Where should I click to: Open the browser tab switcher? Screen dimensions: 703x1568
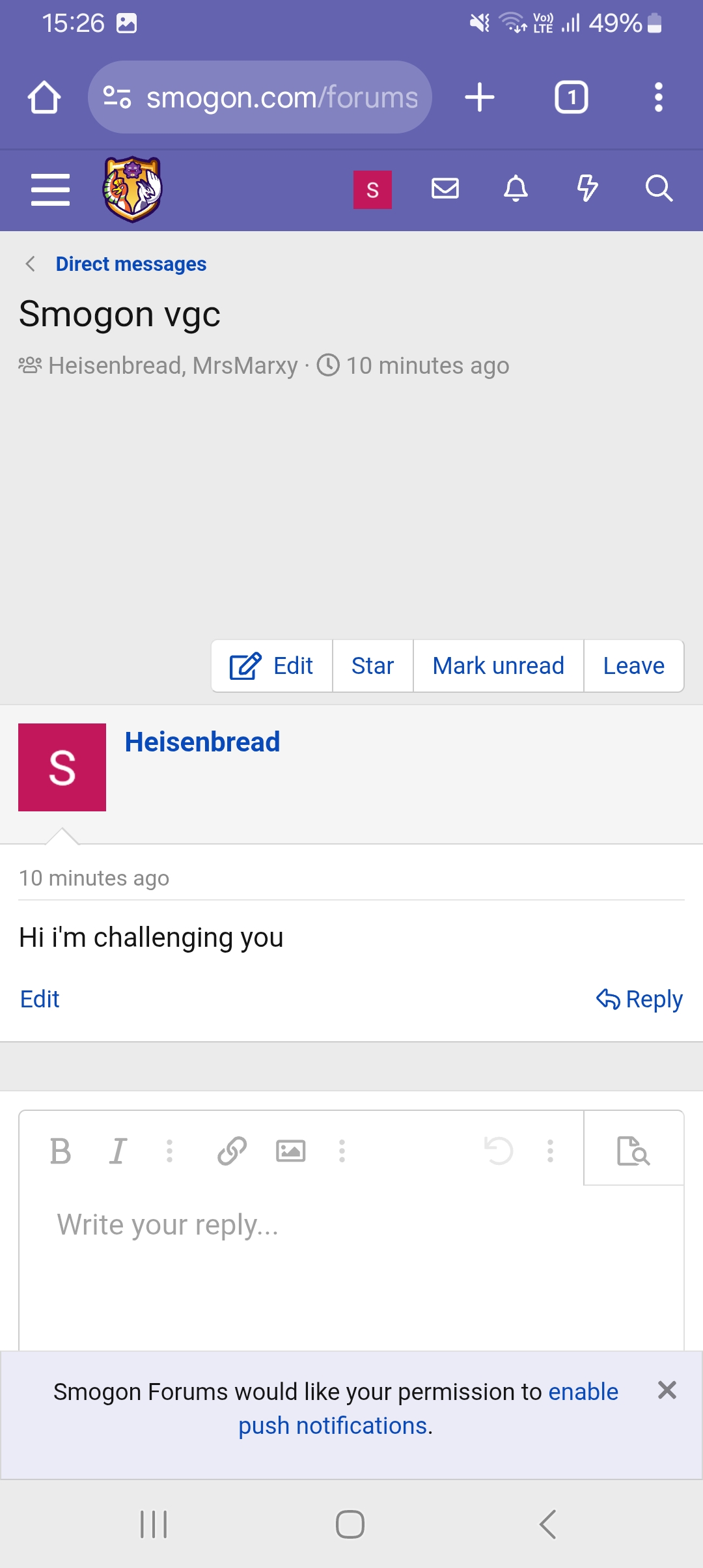point(571,97)
